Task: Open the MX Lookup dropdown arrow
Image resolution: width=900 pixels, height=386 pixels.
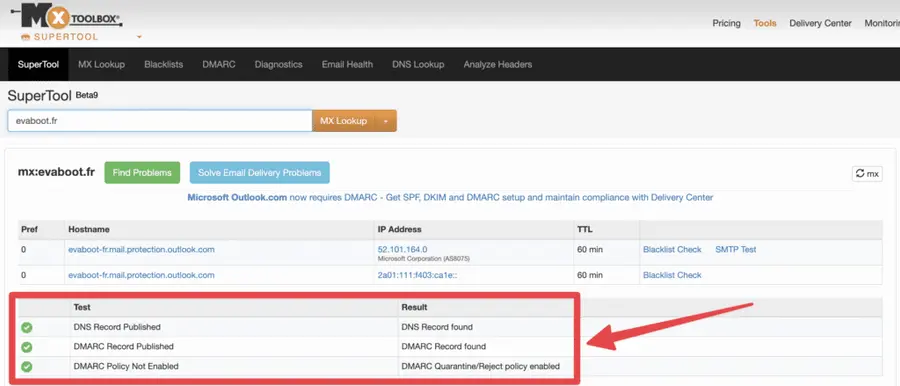Action: [386, 121]
